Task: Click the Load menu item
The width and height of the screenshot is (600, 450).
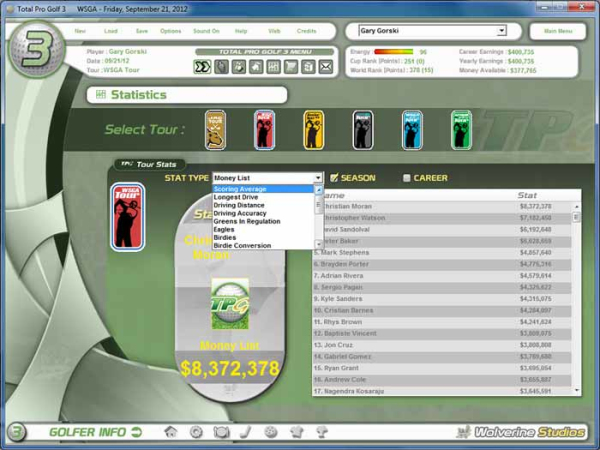Action: point(111,31)
